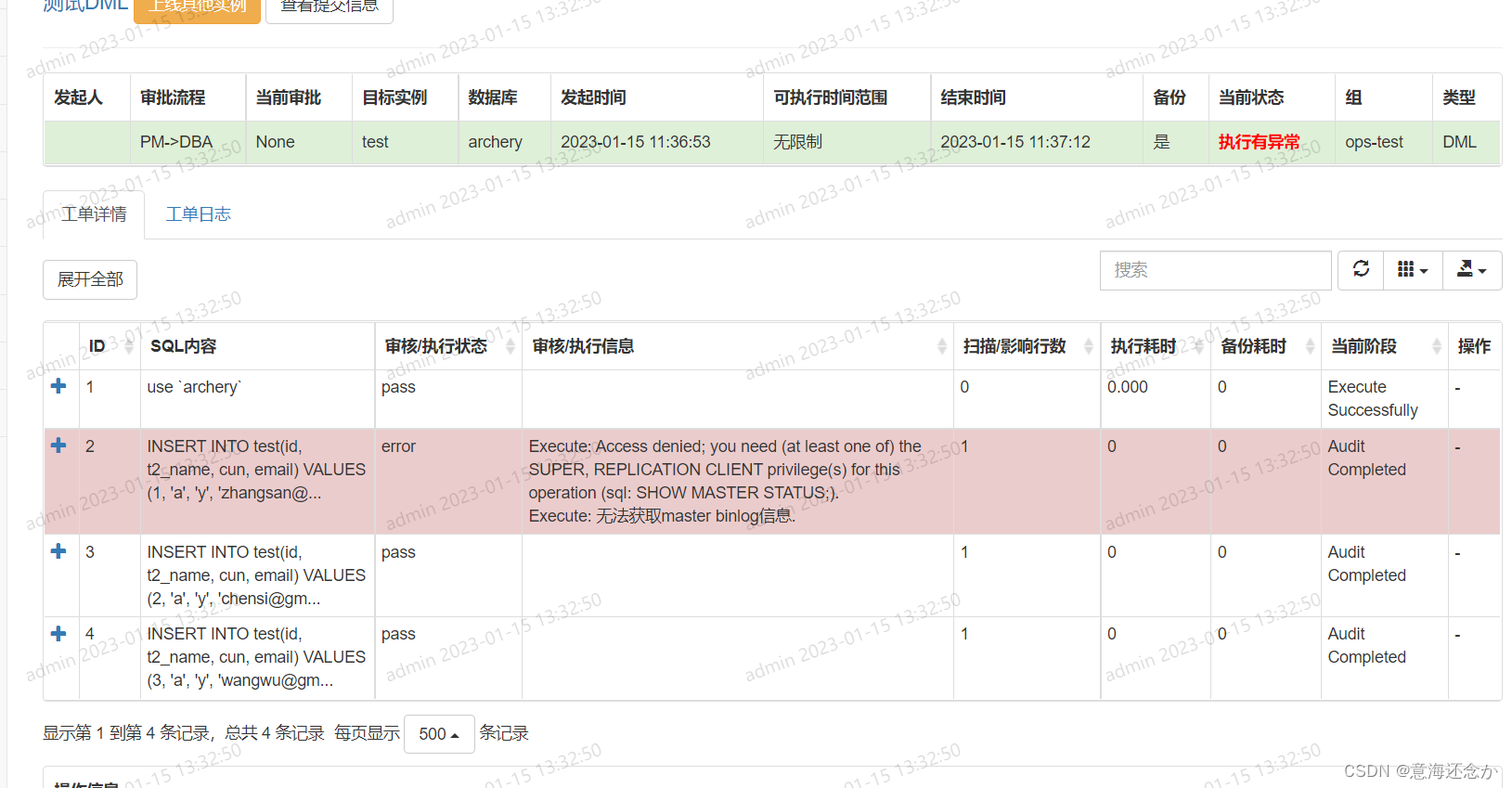Viewport: 1512px width, 788px height.
Task: Click the chensi INSERT statement cell
Action: click(x=256, y=575)
